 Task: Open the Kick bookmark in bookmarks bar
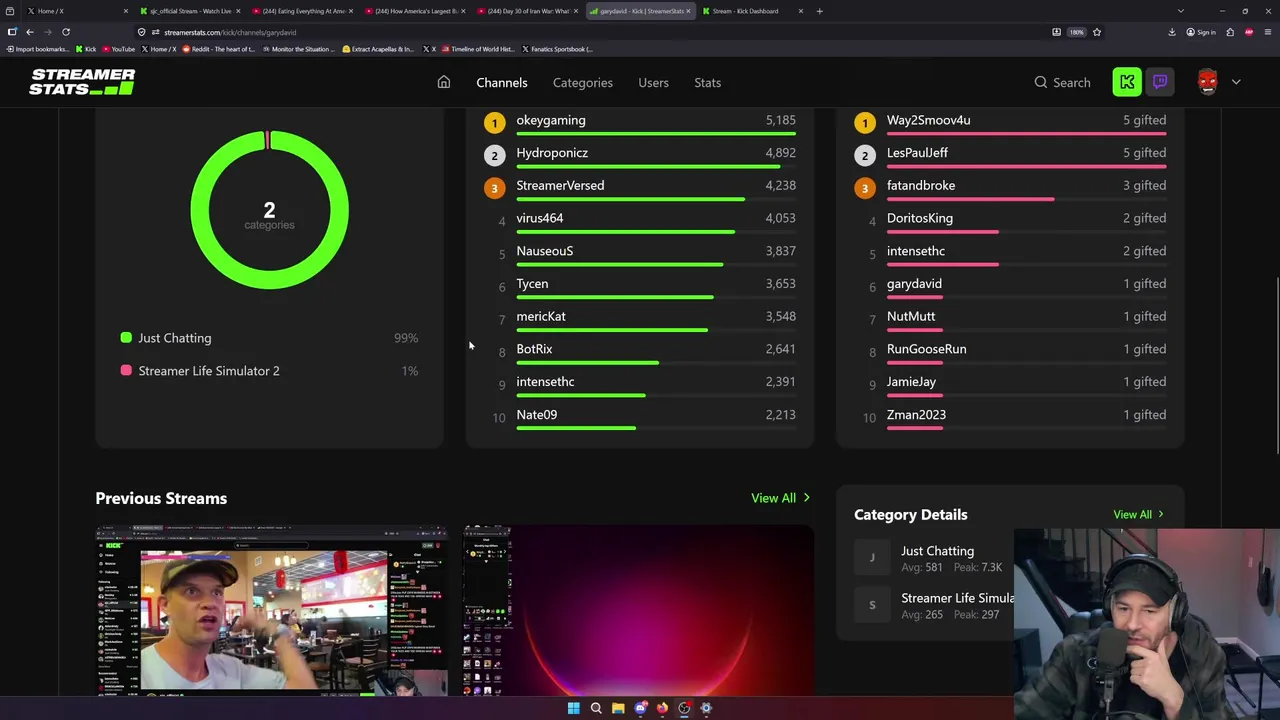click(x=86, y=49)
